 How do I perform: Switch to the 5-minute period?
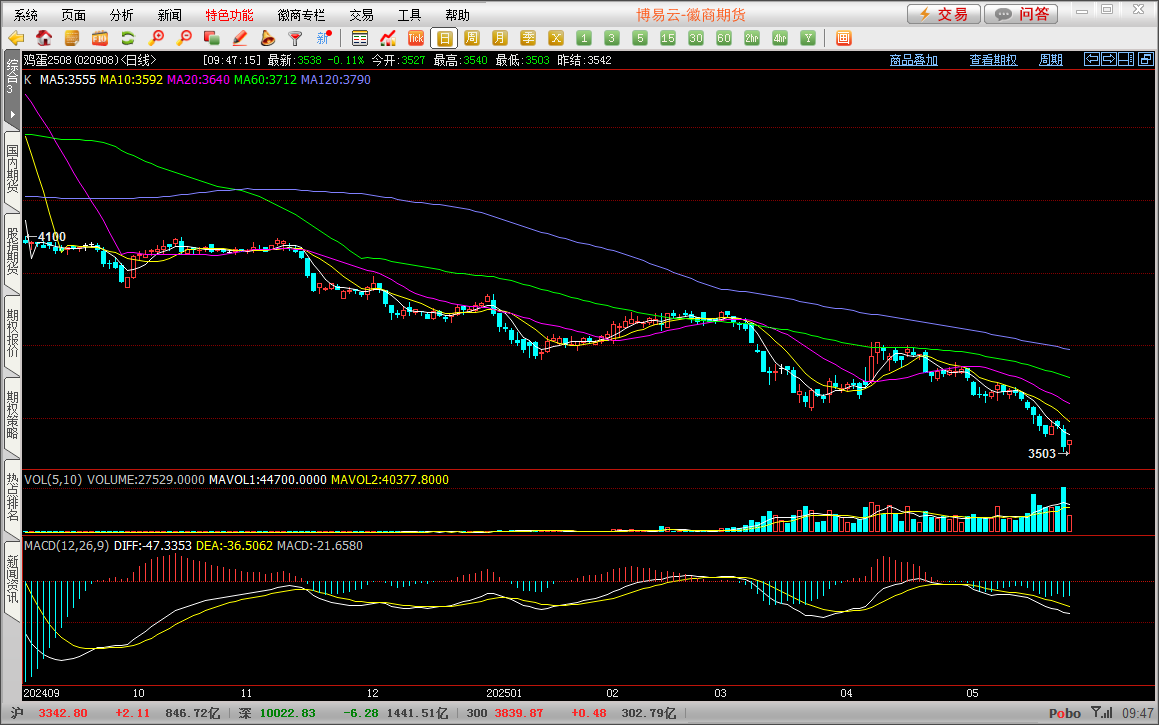click(x=640, y=38)
